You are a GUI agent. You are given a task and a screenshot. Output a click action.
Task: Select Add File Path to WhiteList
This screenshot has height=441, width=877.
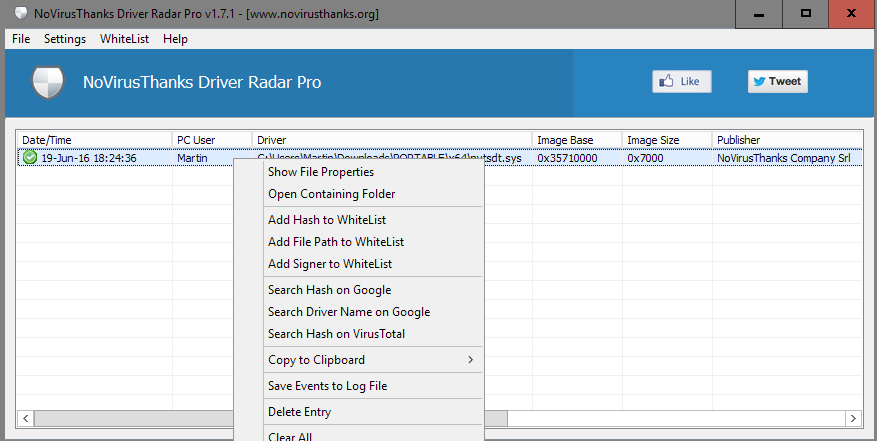coord(359,242)
